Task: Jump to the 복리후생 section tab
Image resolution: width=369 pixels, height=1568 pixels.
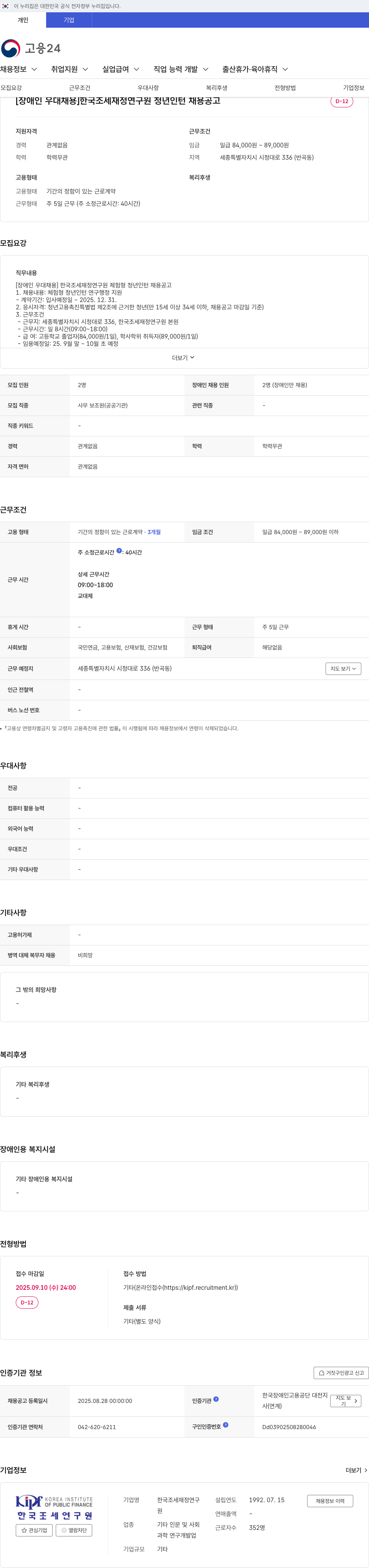Action: [216, 88]
